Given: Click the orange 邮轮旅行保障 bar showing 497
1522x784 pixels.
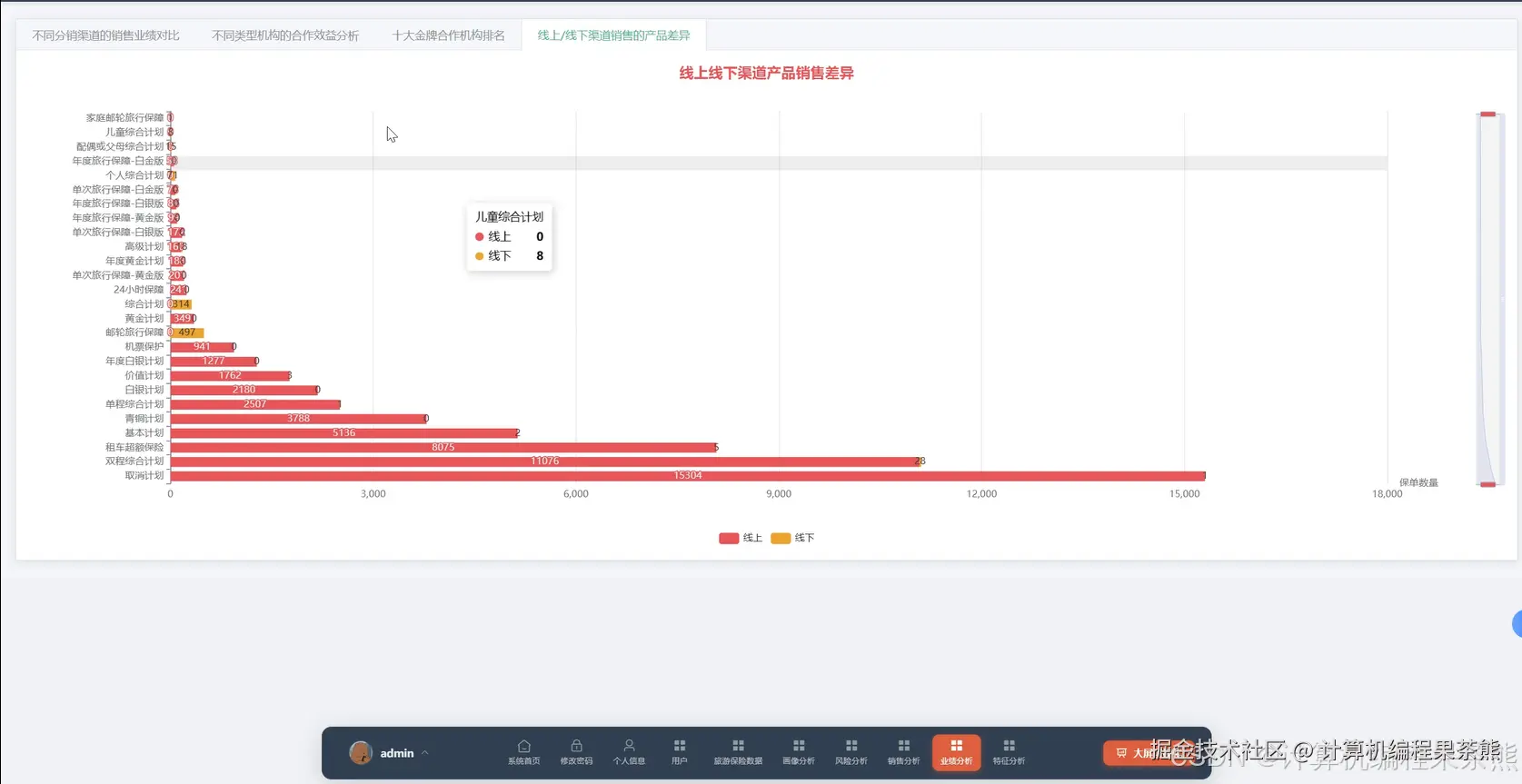Looking at the screenshot, I should coord(187,332).
